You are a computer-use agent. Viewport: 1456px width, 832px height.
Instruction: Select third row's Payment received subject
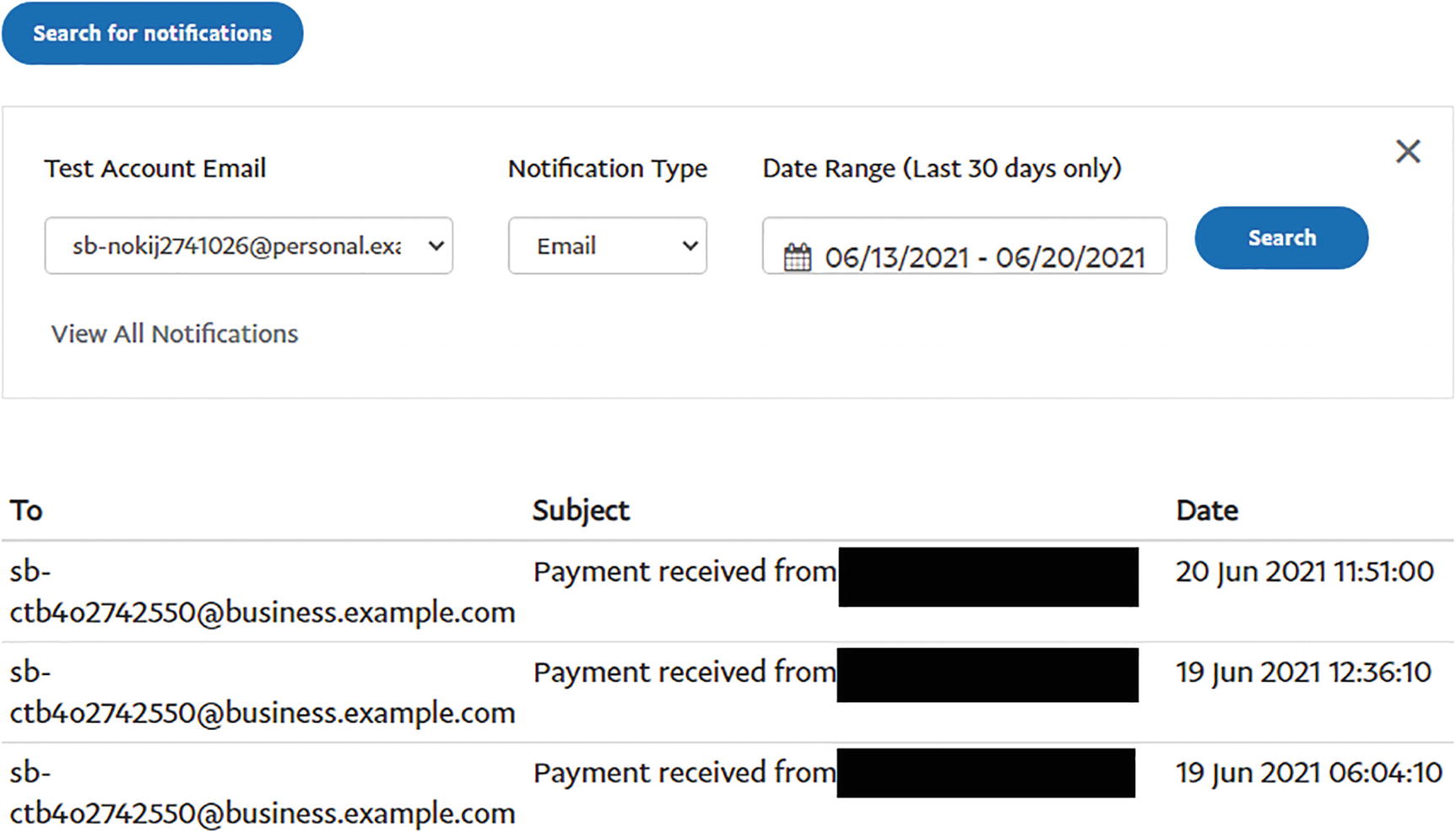coord(685,773)
